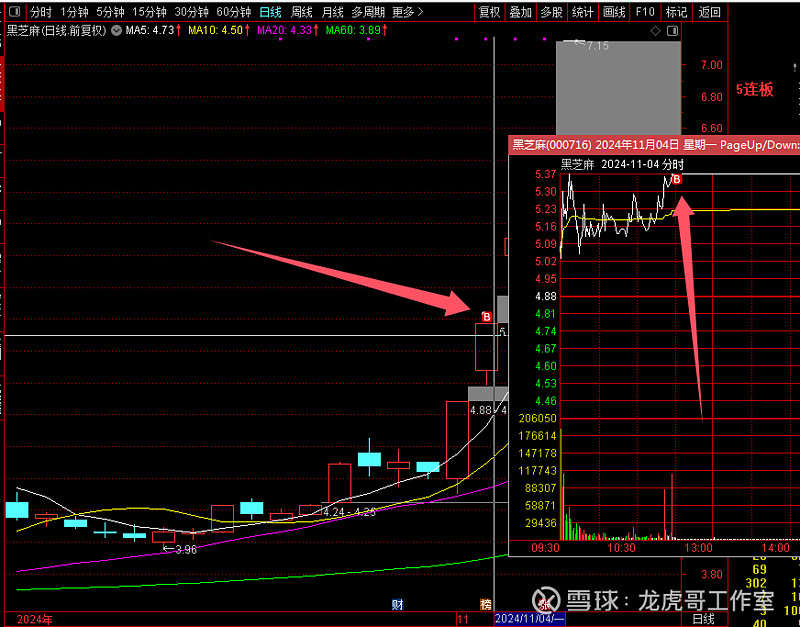Viewport: 800px width, 627px height.
Task: Select the 60分钟 period tab
Action: tap(234, 12)
